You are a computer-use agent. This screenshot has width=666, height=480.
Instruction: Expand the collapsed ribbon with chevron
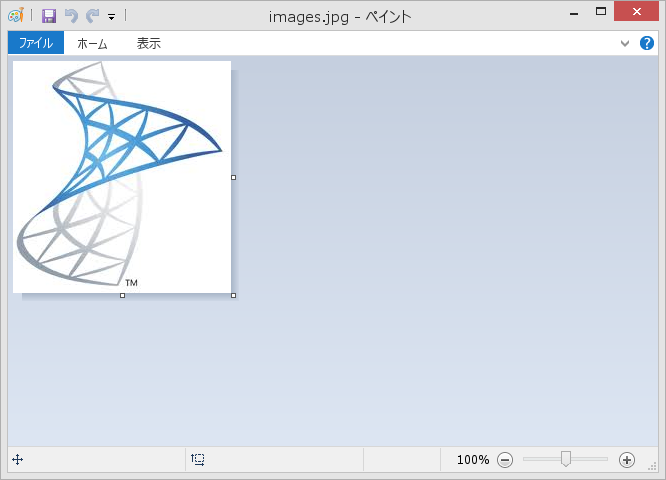624,43
